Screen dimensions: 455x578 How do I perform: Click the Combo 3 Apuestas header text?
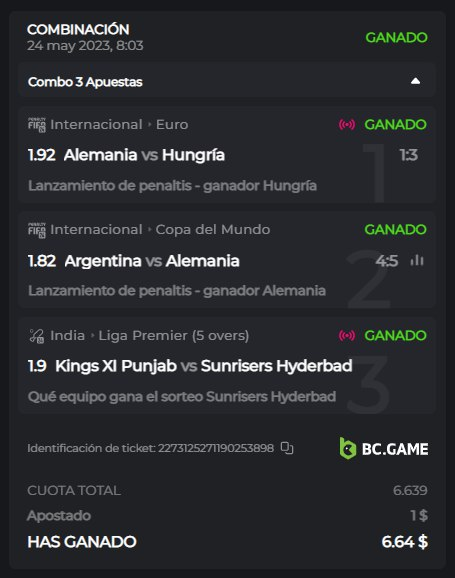[x=85, y=82]
